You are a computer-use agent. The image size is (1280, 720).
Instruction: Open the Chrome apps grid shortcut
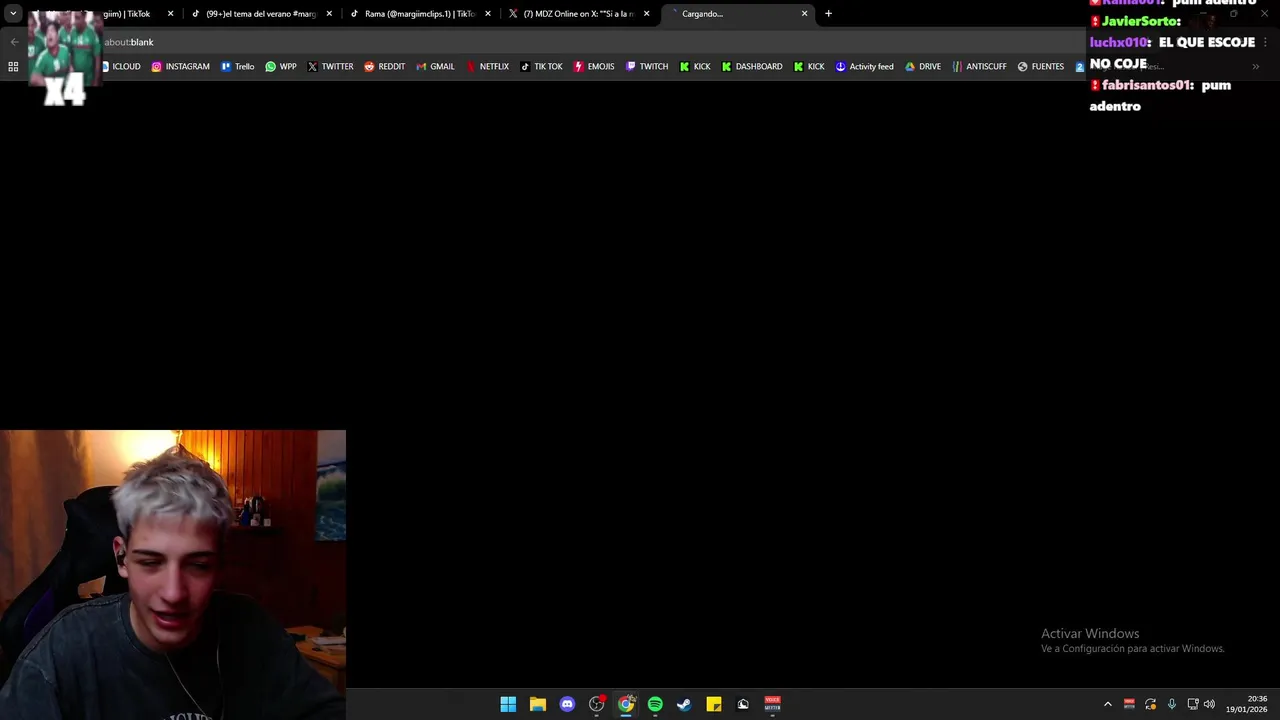(13, 67)
